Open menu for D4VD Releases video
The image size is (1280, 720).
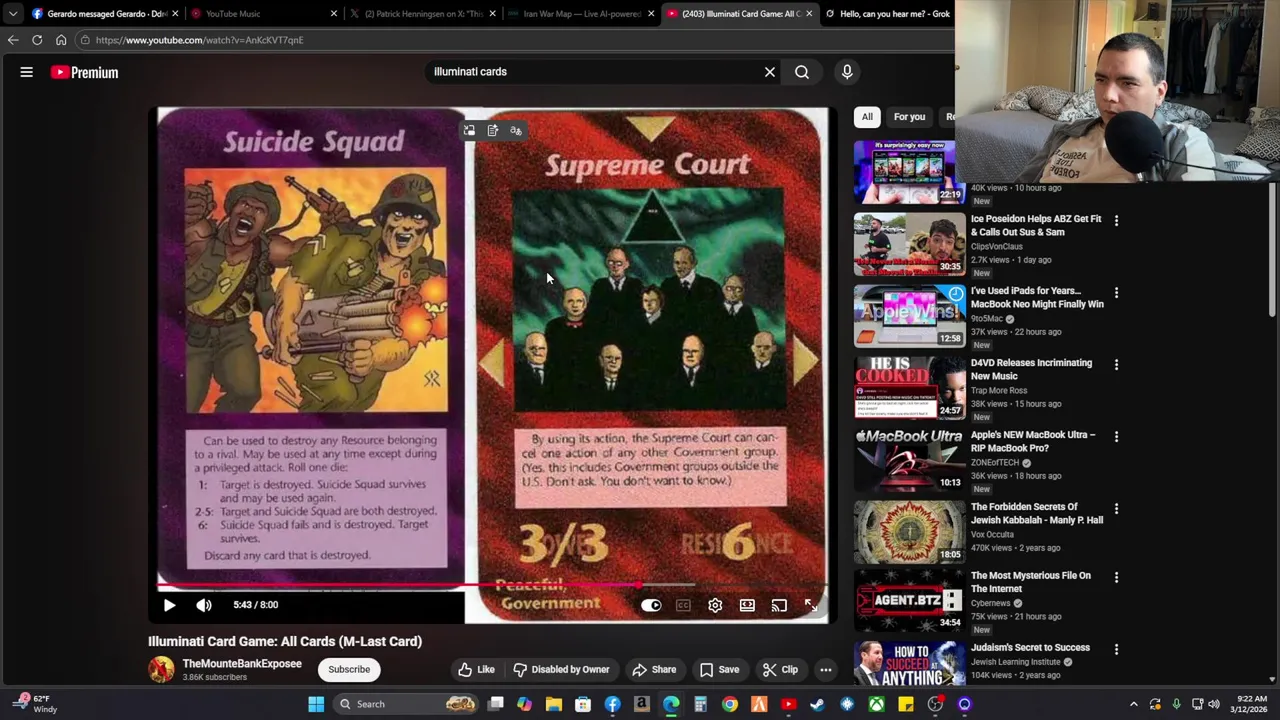[x=1116, y=364]
